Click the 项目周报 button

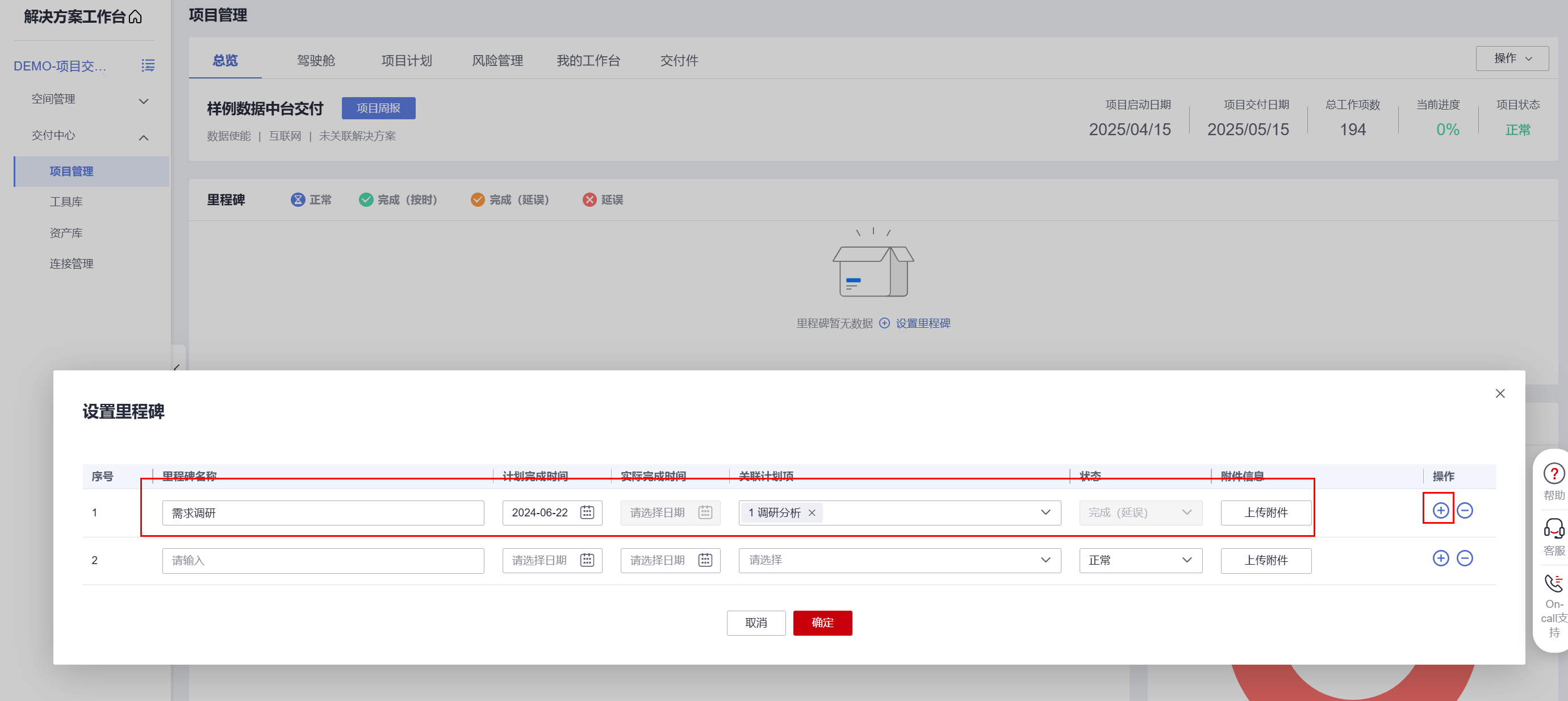pyautogui.click(x=378, y=108)
